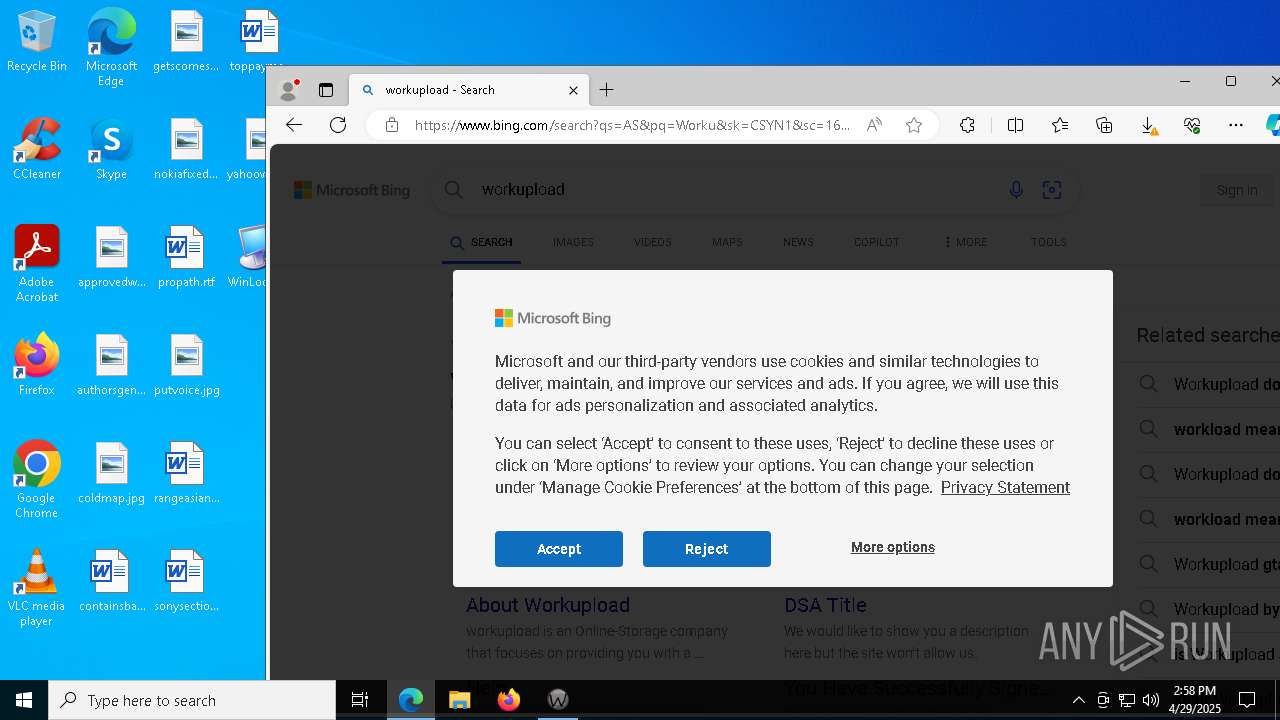View site information lock icon
Viewport: 1280px width, 720px height.
pos(392,125)
